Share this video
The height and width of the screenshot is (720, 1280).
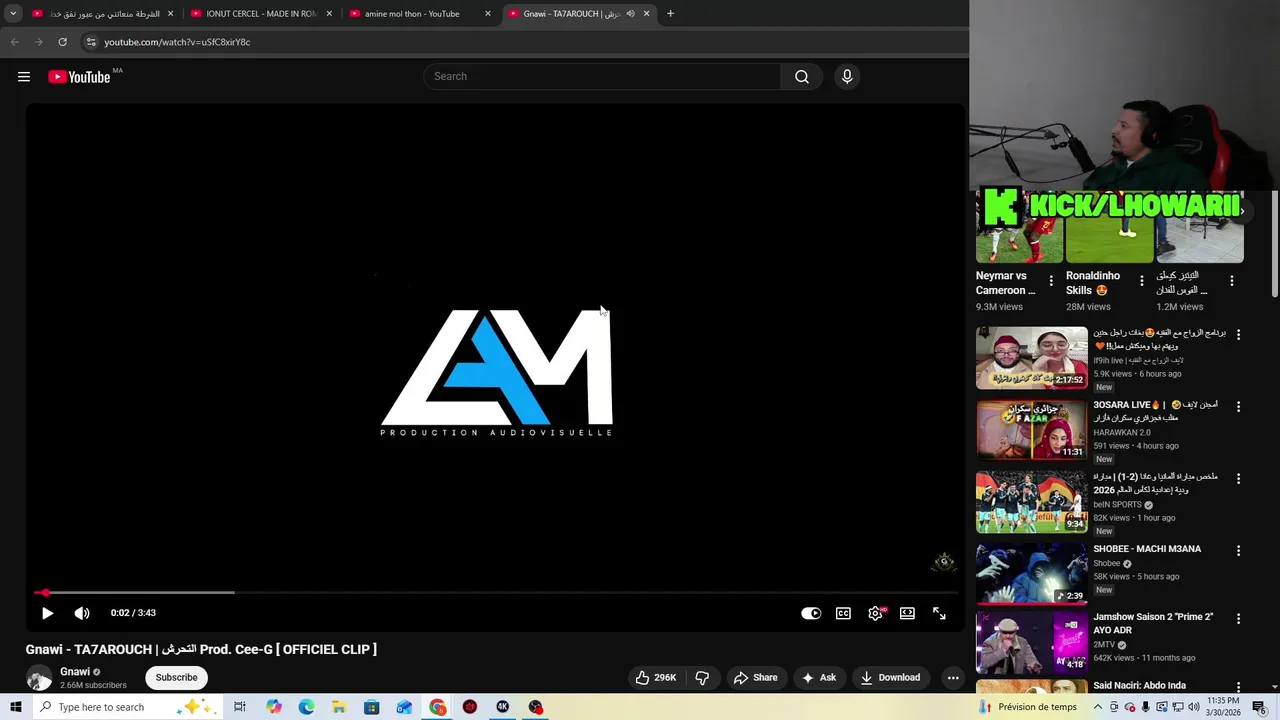click(755, 677)
